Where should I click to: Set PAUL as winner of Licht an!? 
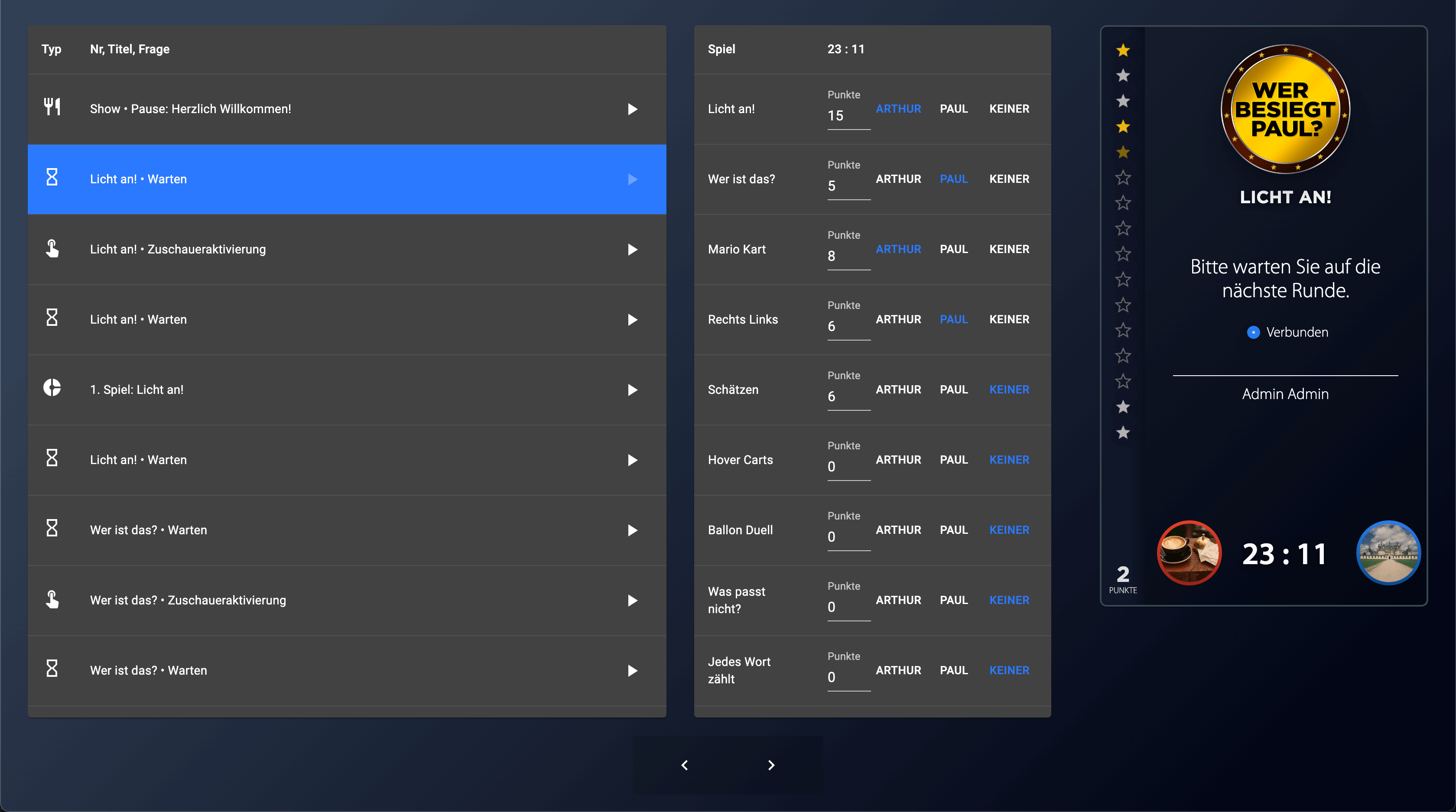[x=953, y=109]
